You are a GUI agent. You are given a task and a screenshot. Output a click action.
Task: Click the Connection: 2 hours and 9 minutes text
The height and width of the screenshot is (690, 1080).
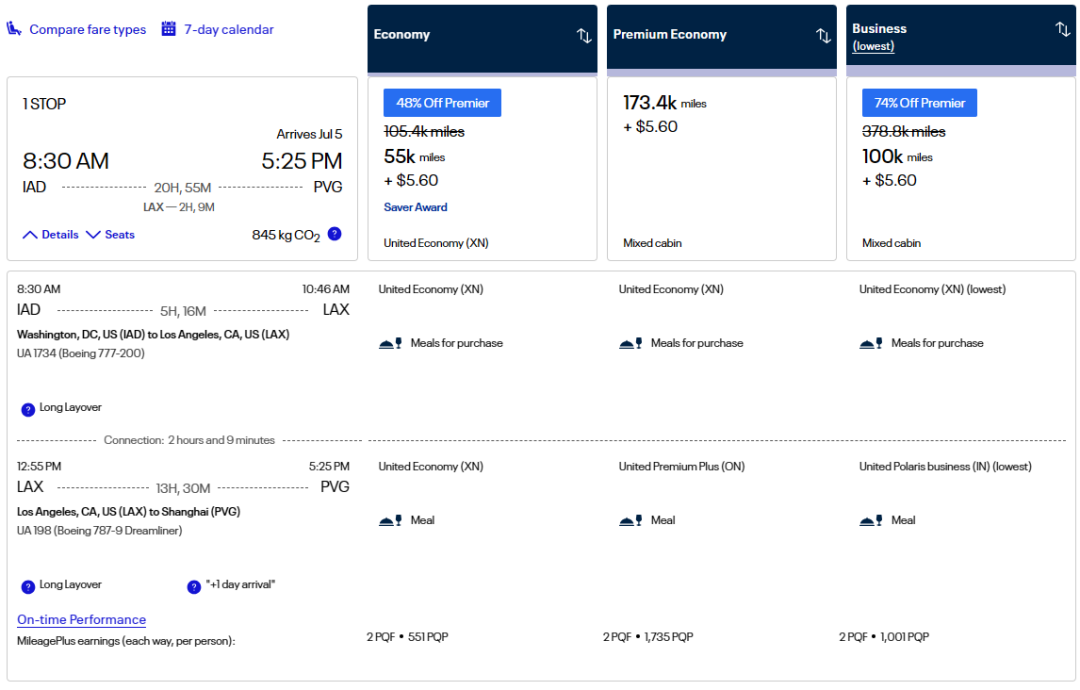(189, 440)
